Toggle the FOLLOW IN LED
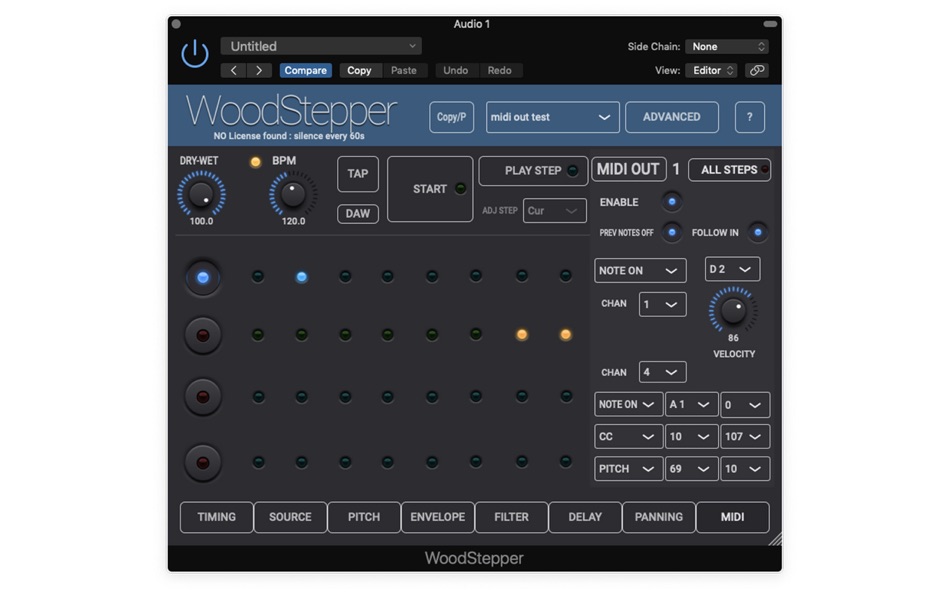The image size is (950, 594). [x=757, y=232]
